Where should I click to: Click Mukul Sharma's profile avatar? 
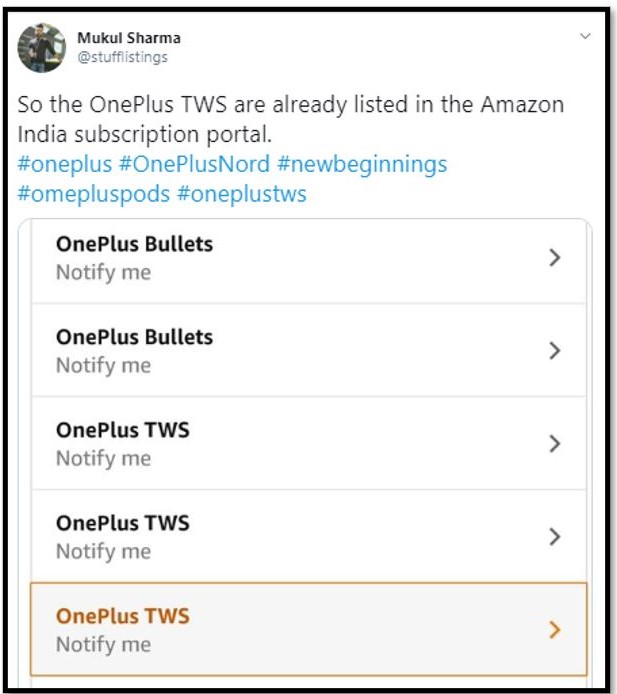pyautogui.click(x=42, y=47)
